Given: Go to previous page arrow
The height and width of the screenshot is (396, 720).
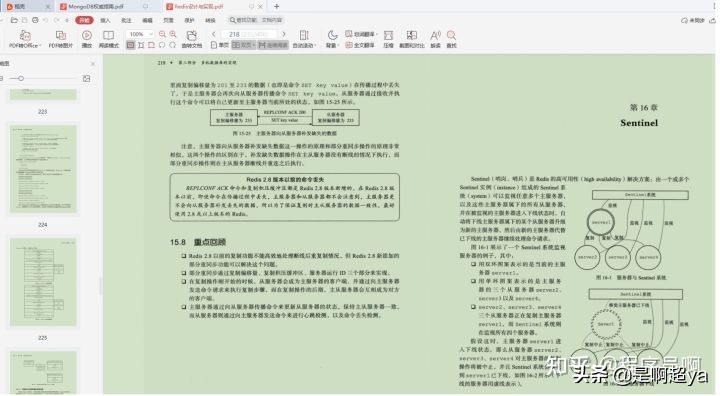Looking at the screenshot, I should pos(214,34).
